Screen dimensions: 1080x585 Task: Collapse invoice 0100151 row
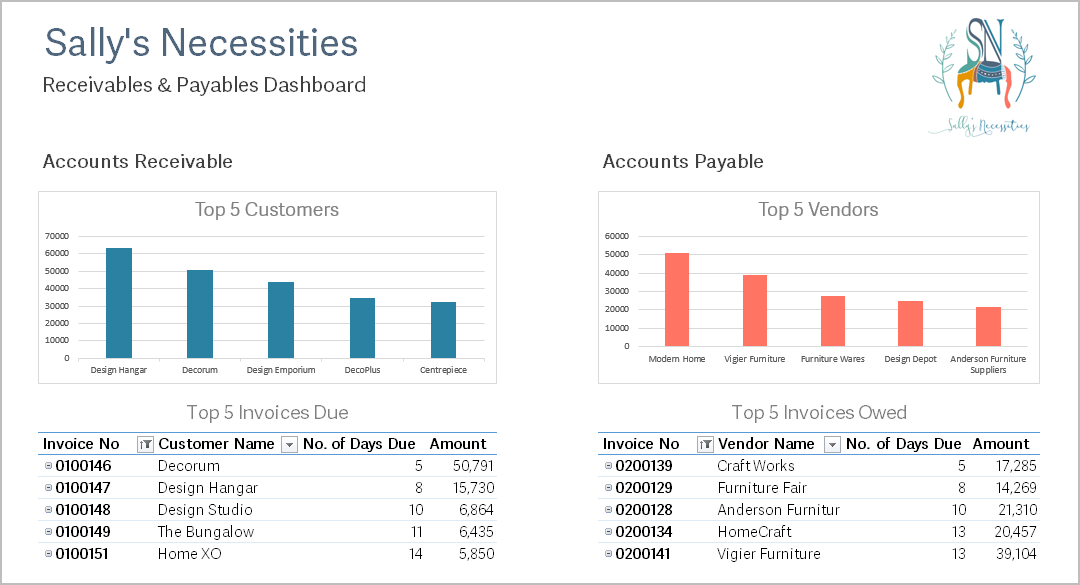(48, 554)
